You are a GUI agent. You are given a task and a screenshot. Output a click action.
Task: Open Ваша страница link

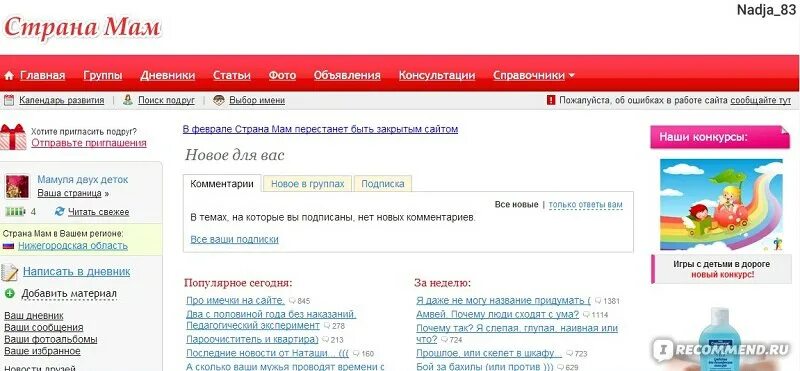pos(69,193)
